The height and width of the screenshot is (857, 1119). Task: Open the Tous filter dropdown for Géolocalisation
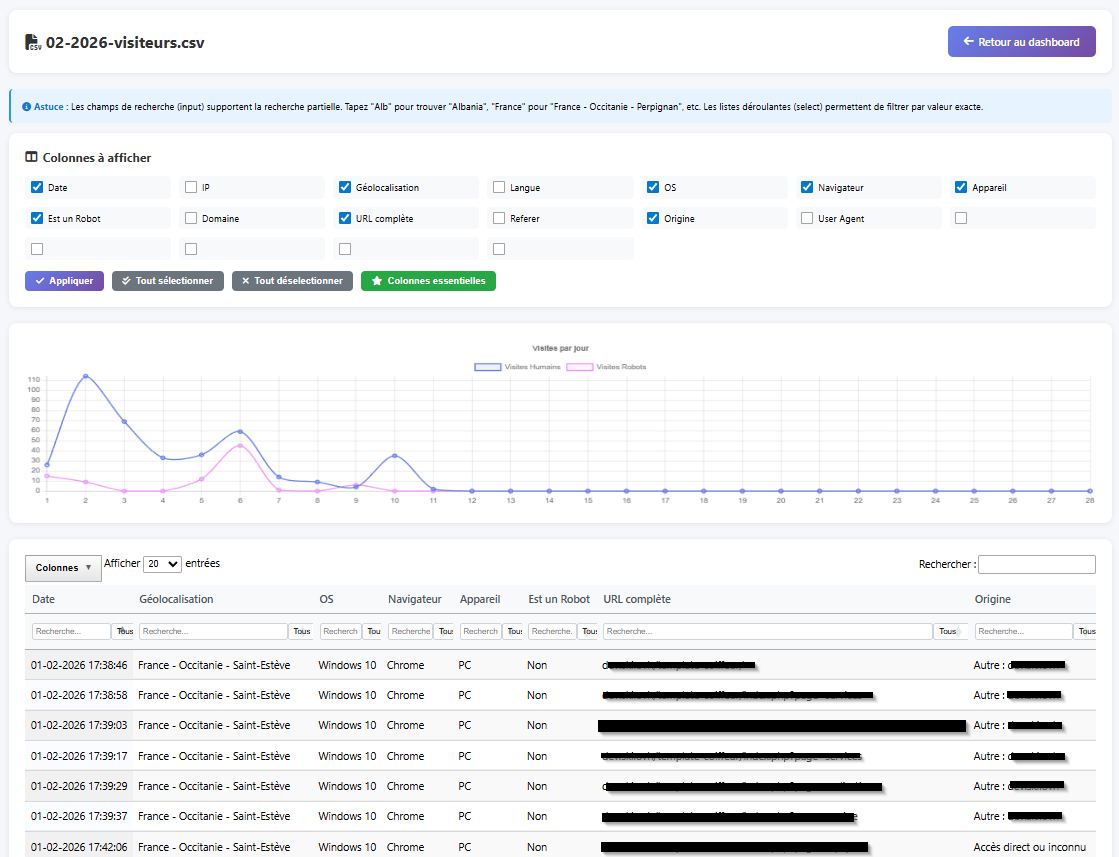[301, 632]
